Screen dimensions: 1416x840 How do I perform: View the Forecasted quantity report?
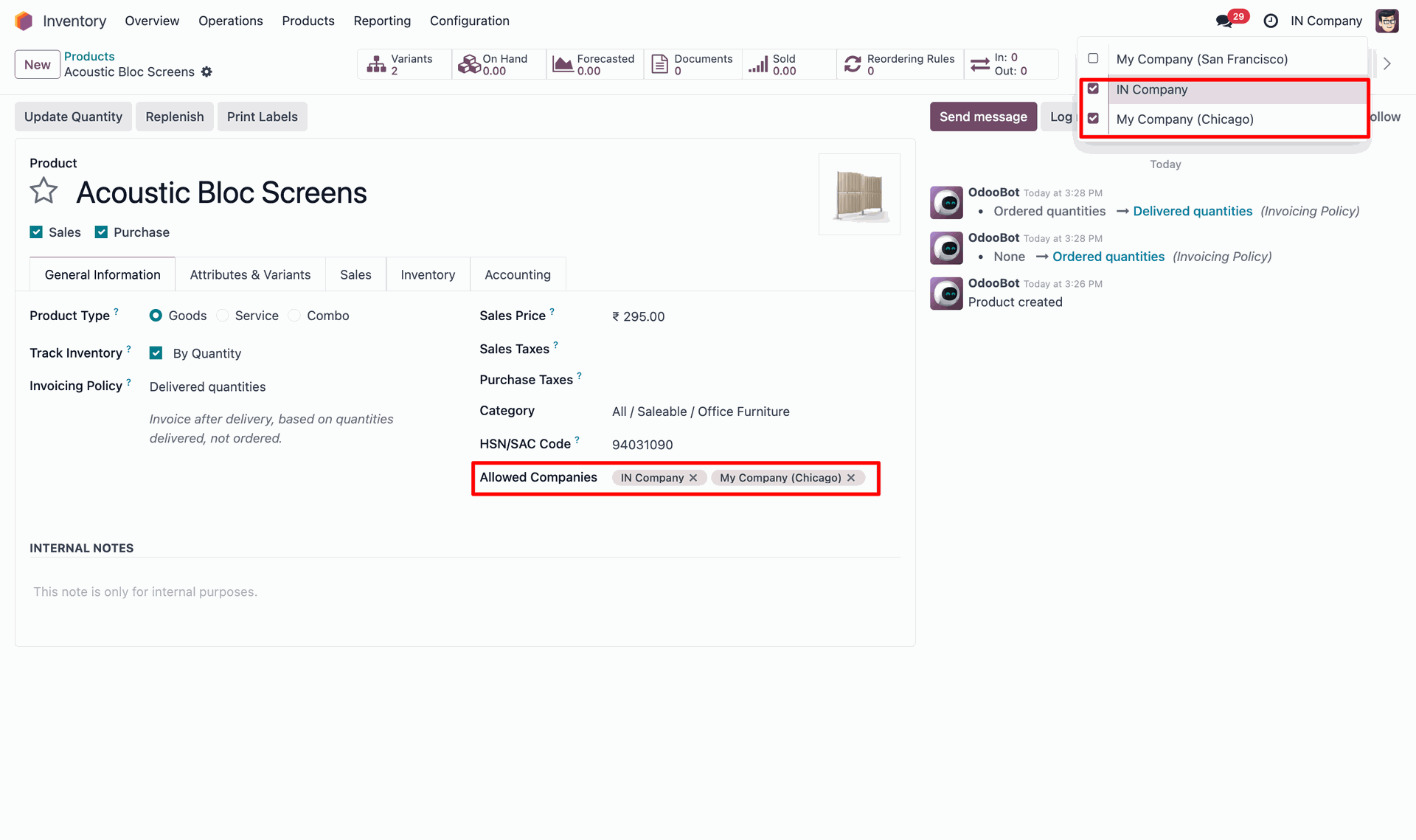pos(594,64)
